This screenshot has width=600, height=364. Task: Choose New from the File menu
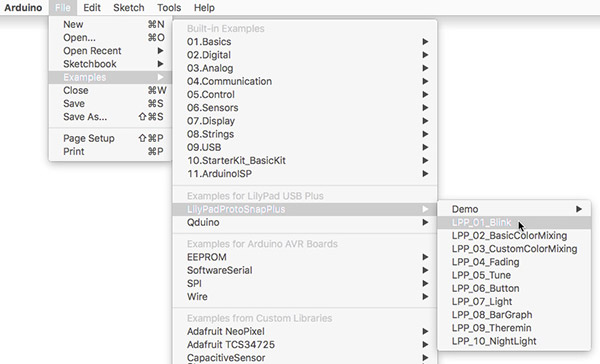110,24
